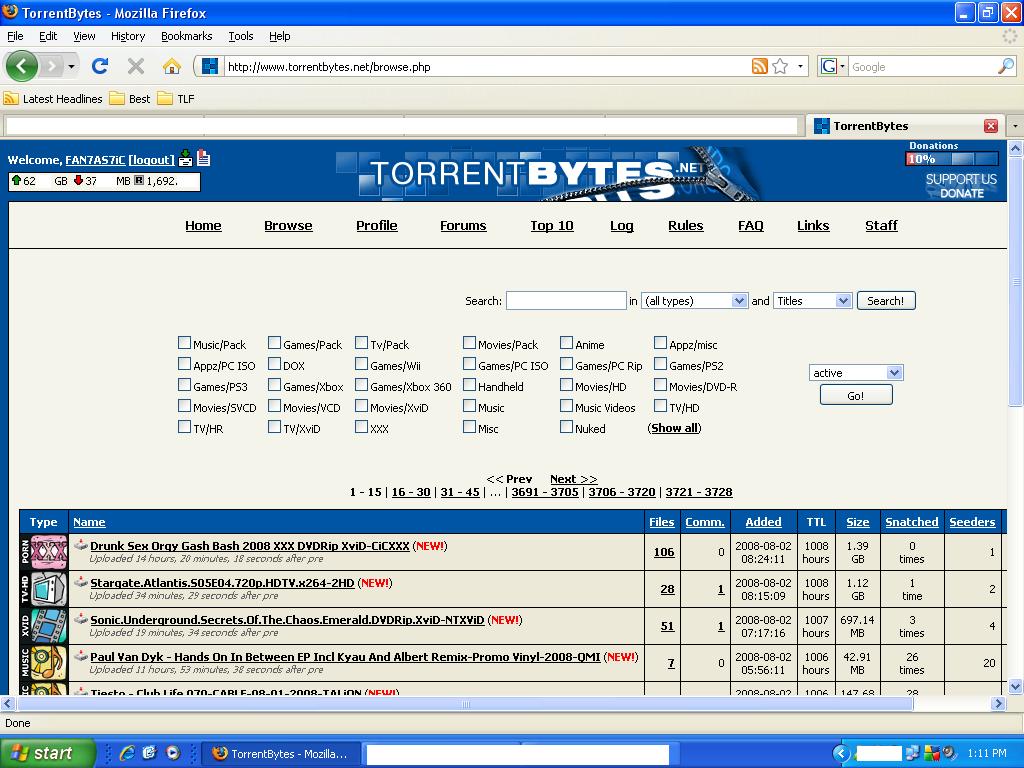Click the PORN category icon in first row
This screenshot has width=1024, height=768.
pyautogui.click(x=44, y=552)
